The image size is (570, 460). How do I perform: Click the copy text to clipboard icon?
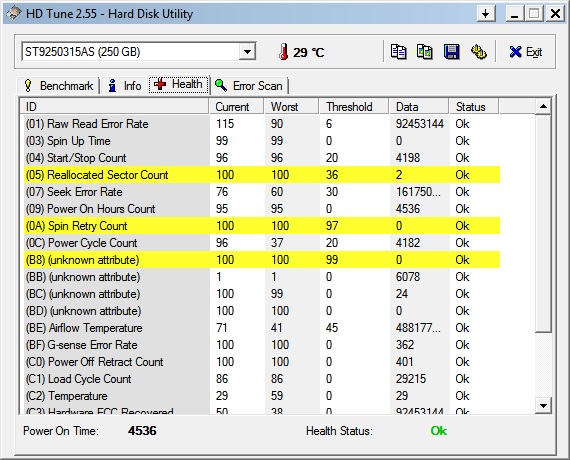398,52
